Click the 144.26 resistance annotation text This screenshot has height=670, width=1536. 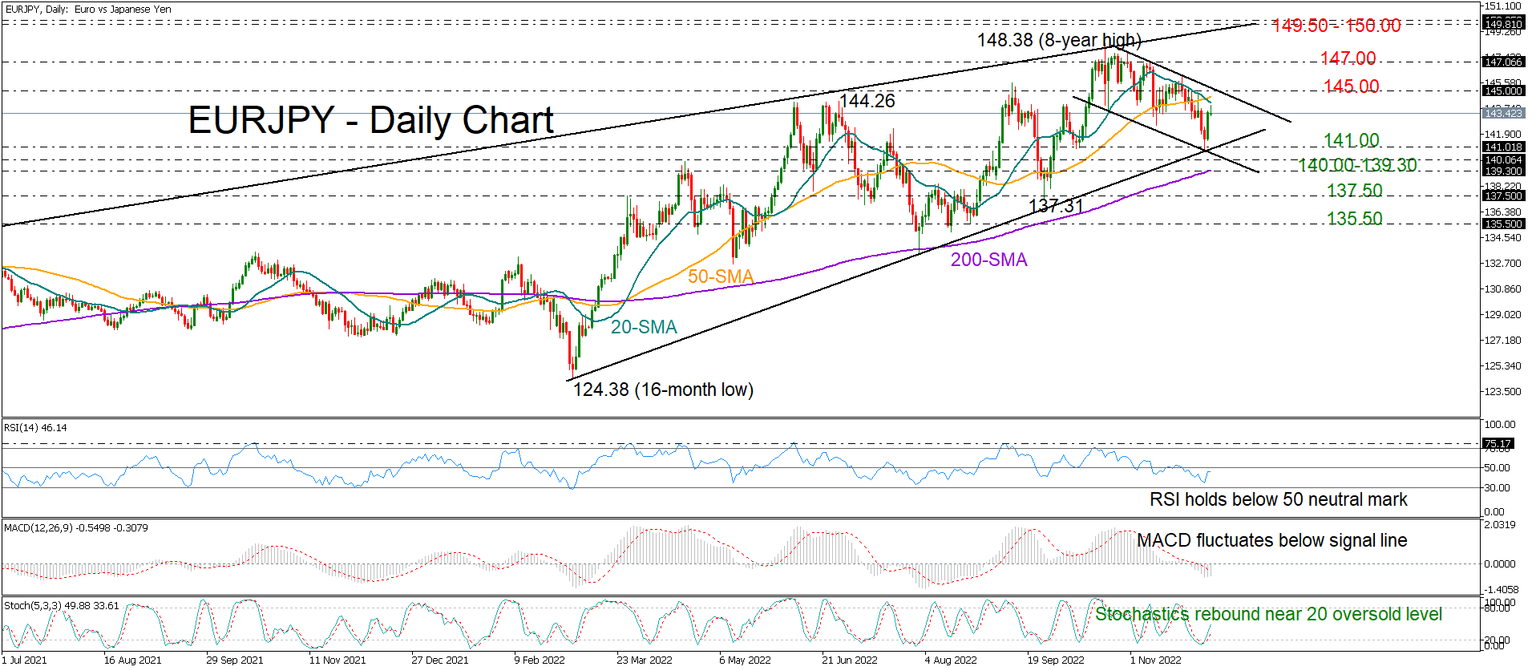coord(866,101)
